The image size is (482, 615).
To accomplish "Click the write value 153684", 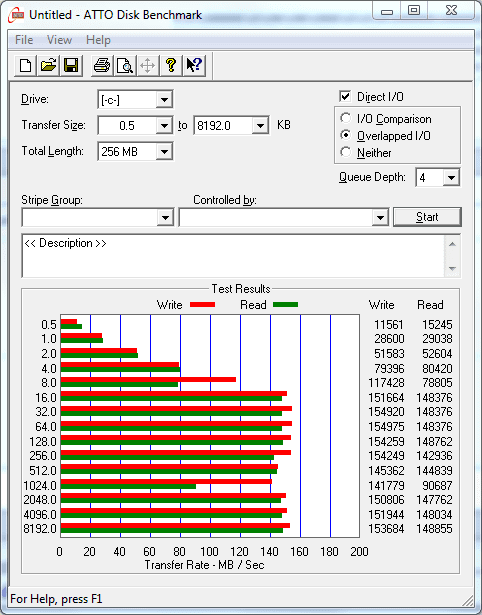I will (386, 528).
